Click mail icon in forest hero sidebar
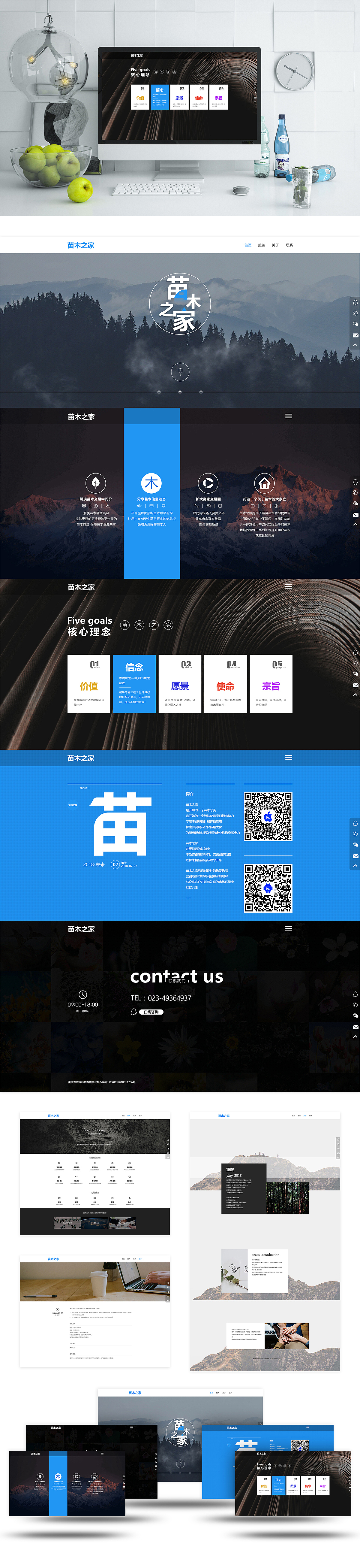 click(x=356, y=335)
